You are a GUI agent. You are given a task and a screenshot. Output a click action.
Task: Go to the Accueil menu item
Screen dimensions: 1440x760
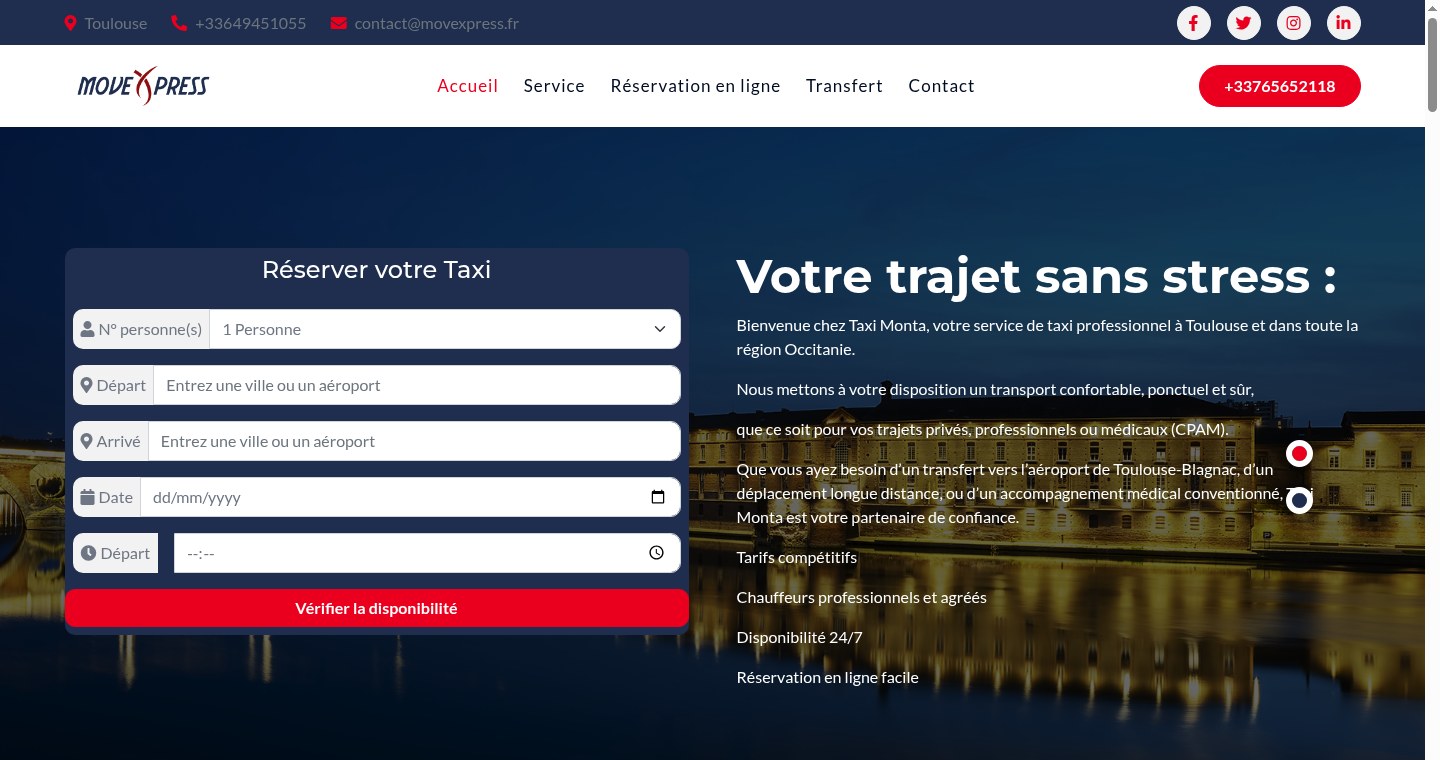pos(468,86)
